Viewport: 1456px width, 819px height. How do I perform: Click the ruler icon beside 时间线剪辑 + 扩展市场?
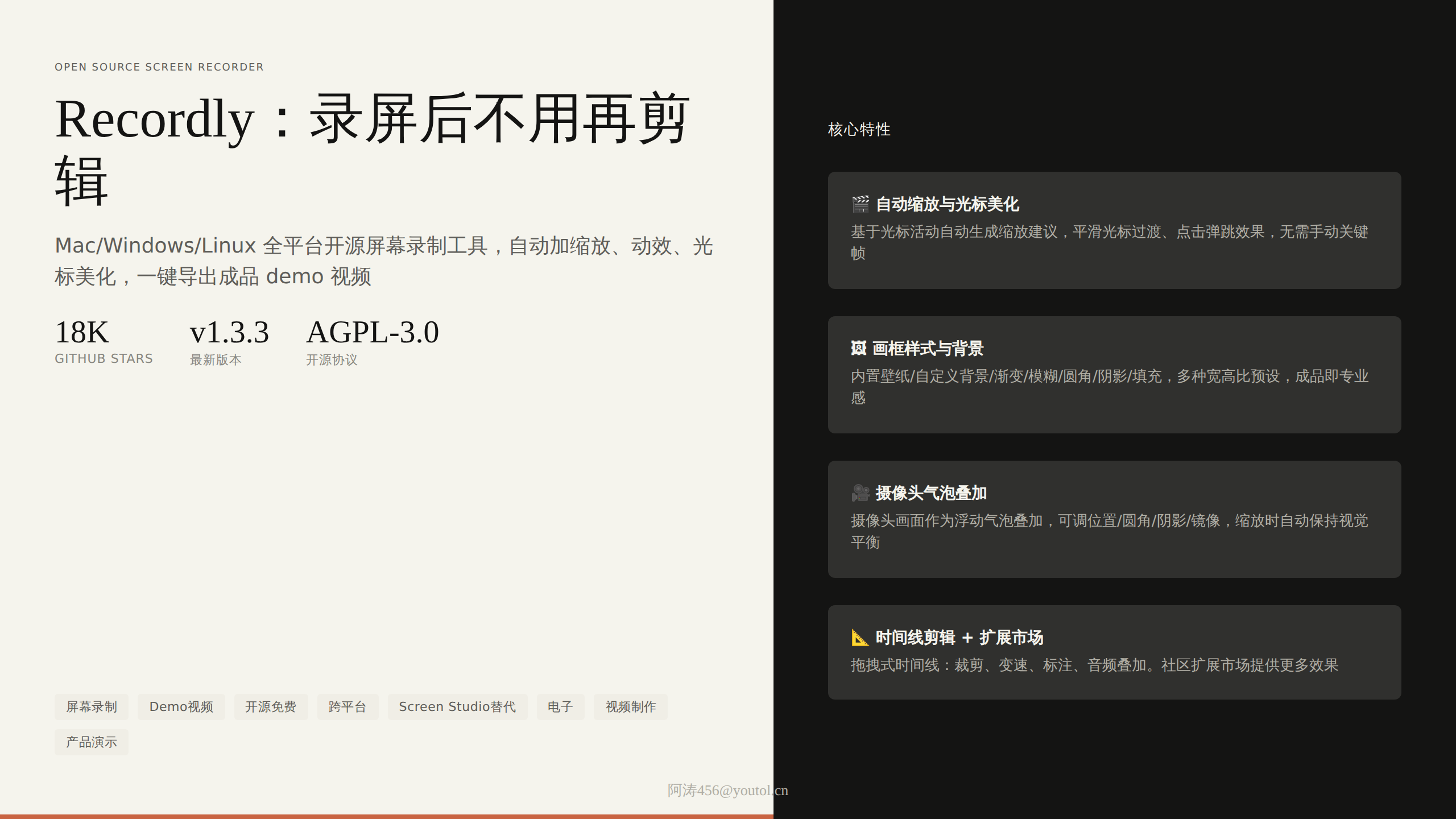(860, 637)
